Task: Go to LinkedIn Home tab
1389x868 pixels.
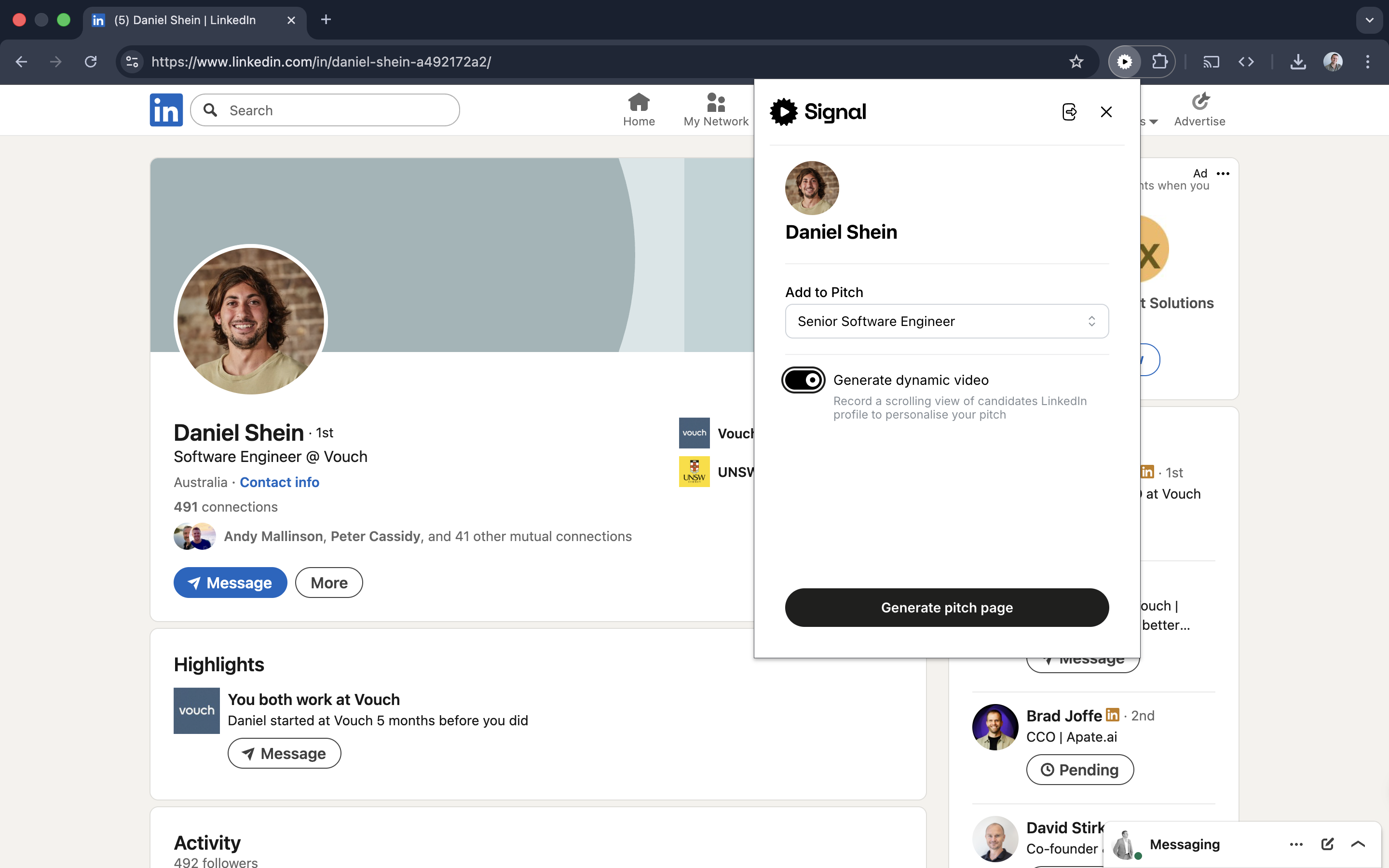Action: pos(639,109)
